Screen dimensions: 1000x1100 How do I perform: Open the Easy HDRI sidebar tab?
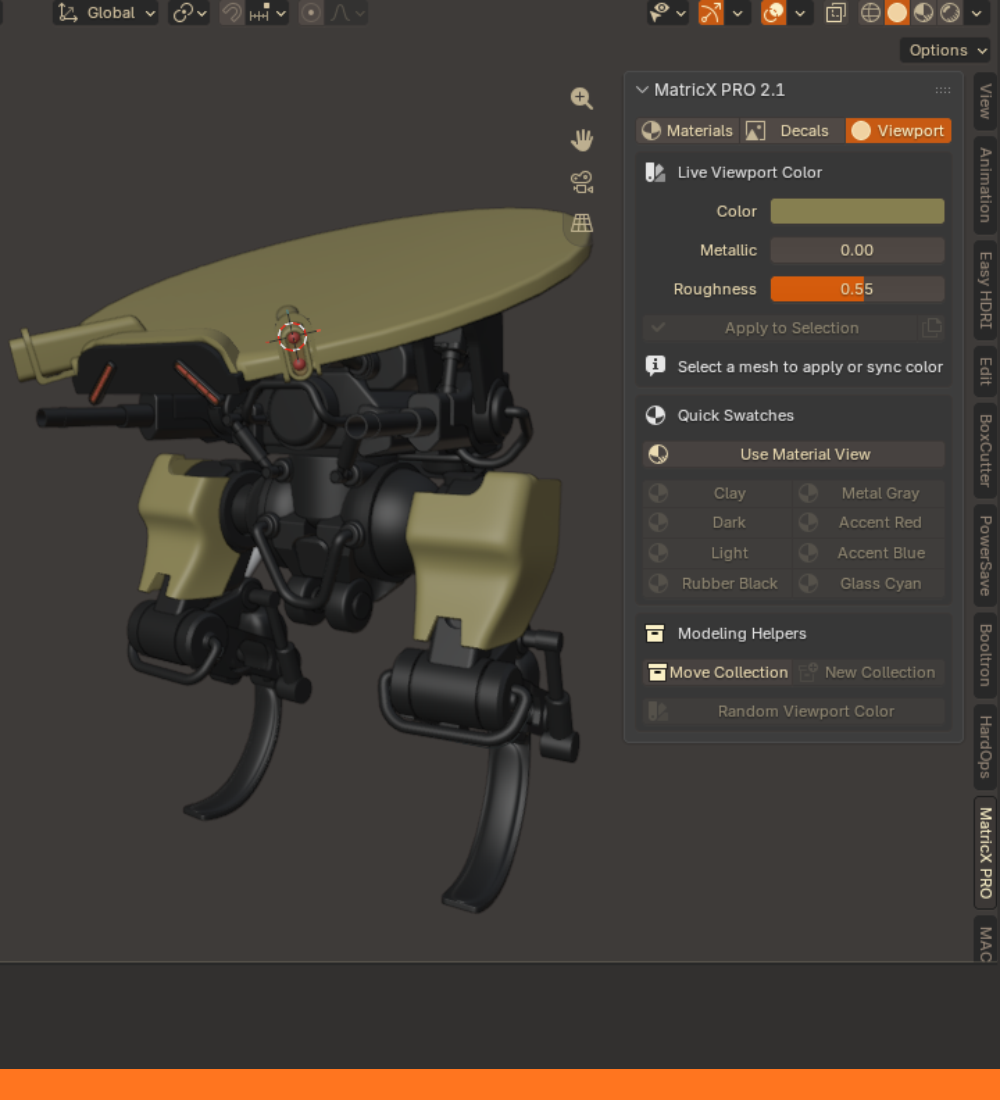[986, 290]
